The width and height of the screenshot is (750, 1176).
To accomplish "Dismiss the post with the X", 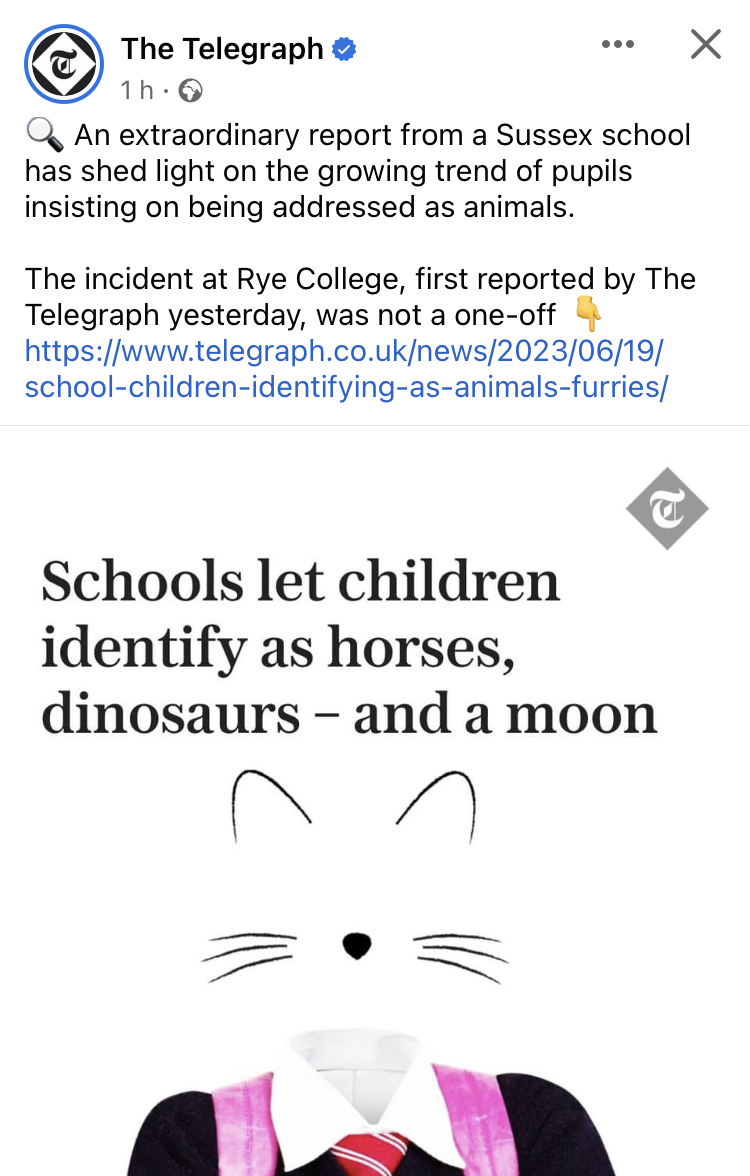I will 706,44.
